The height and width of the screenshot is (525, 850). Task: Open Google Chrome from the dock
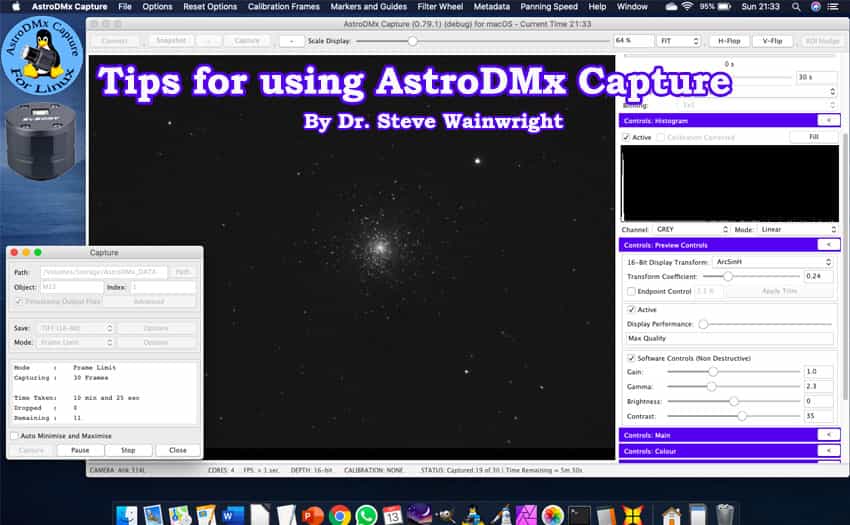tap(339, 515)
